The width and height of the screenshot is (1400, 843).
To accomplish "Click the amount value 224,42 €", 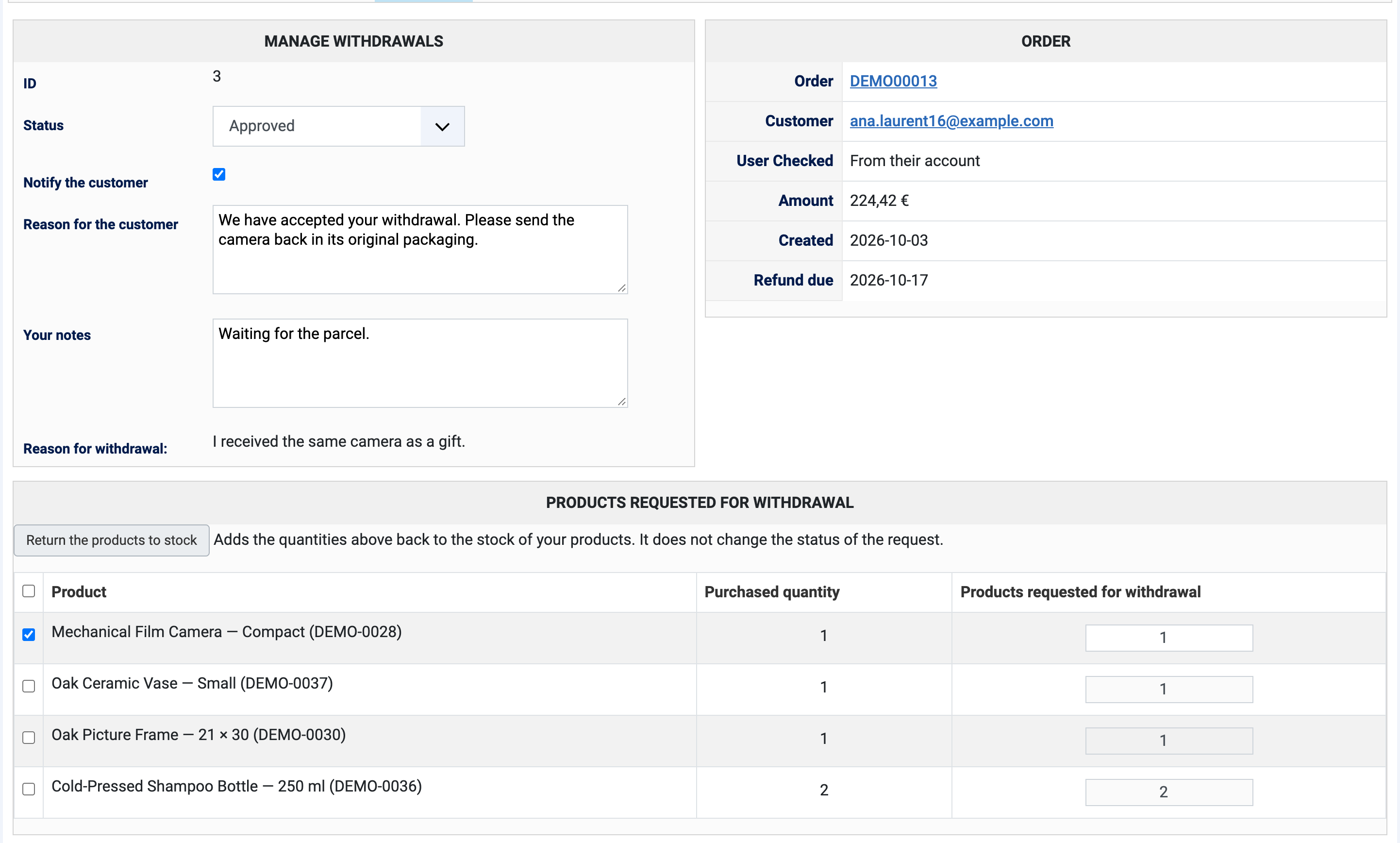I will pos(880,201).
